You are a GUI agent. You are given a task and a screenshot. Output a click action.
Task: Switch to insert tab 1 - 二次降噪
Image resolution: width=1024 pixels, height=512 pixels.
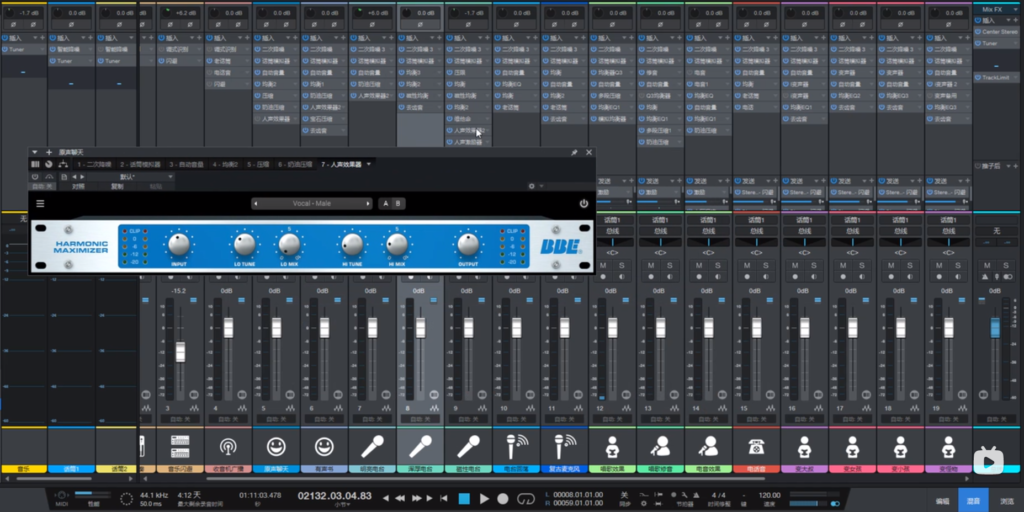(92, 164)
